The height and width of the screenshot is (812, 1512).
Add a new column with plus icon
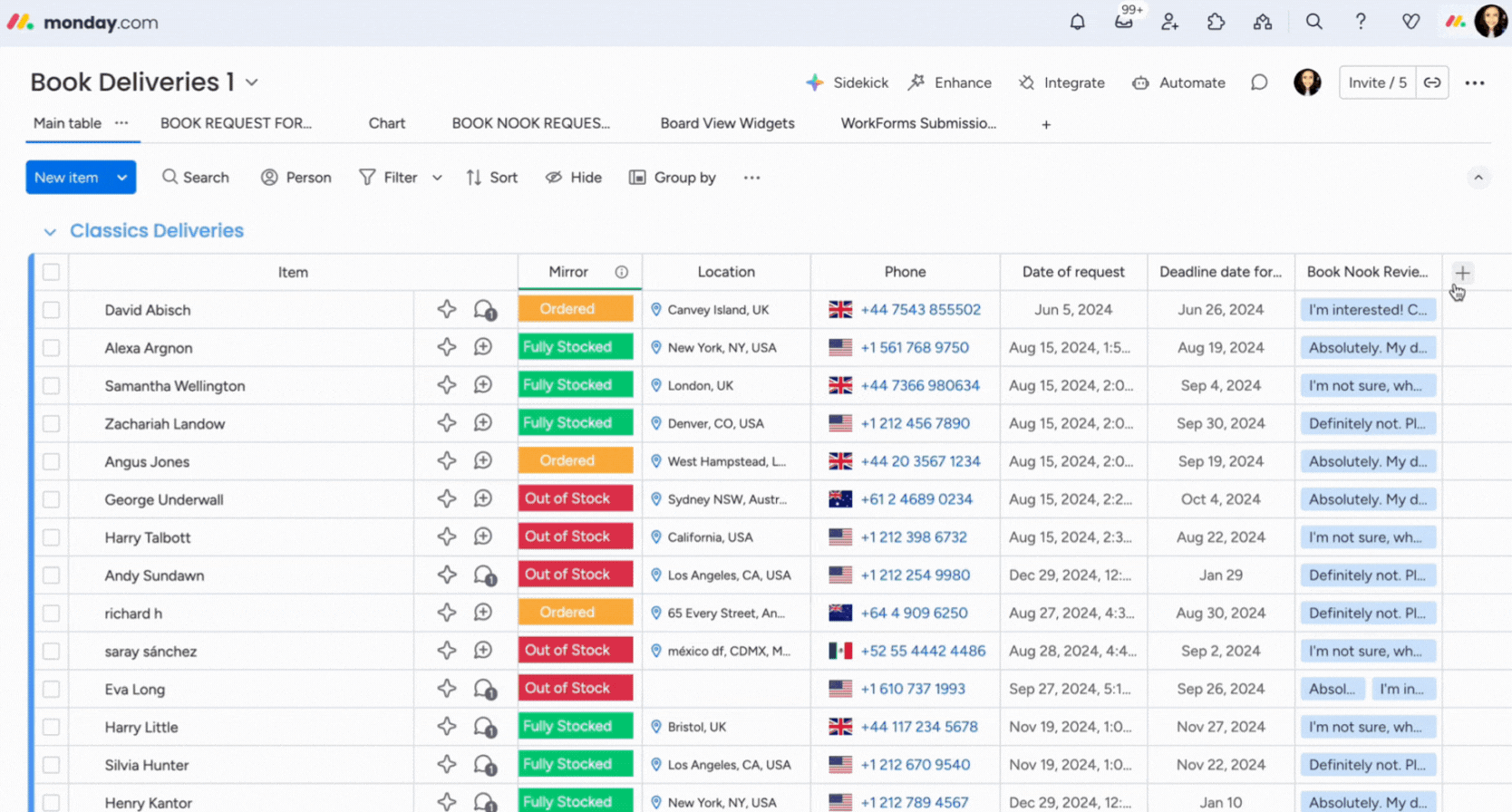(1462, 273)
